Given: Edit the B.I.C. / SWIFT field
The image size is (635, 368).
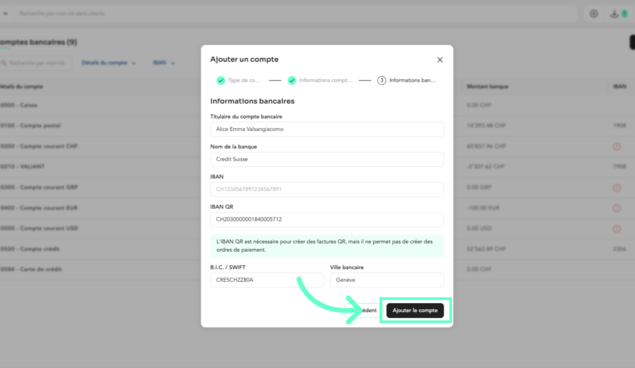Looking at the screenshot, I should [x=267, y=280].
